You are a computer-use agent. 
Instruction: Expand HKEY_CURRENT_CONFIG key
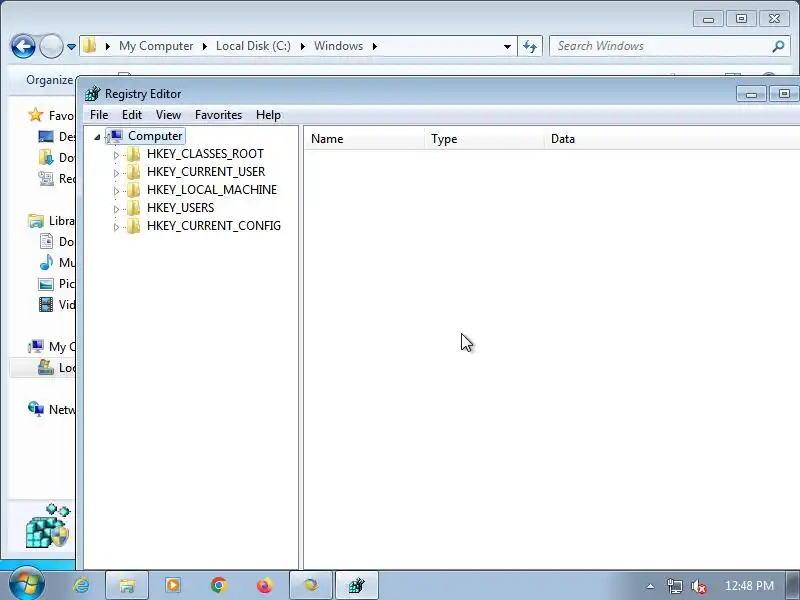tap(116, 227)
